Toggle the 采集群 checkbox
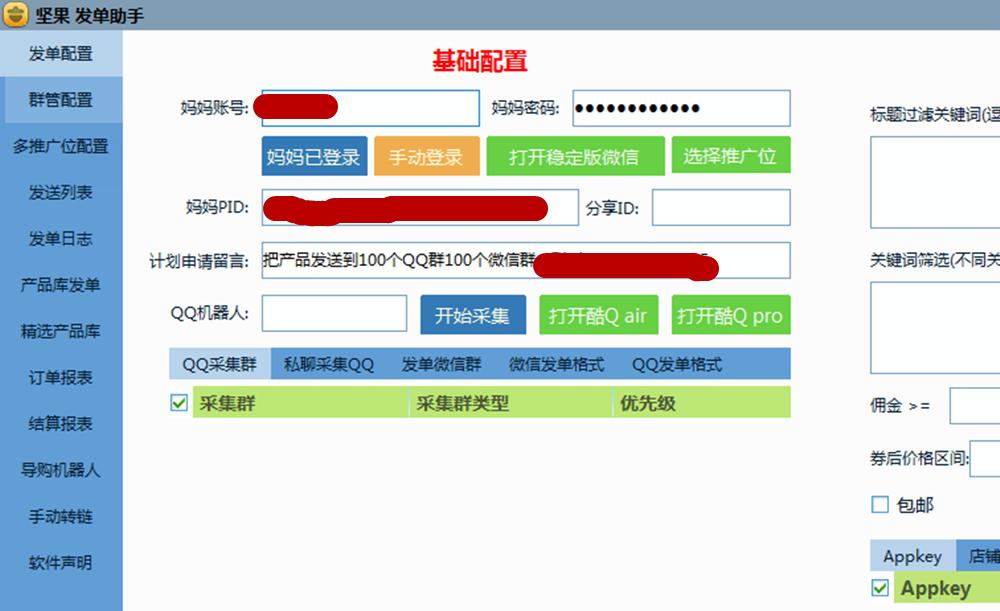 pos(178,402)
